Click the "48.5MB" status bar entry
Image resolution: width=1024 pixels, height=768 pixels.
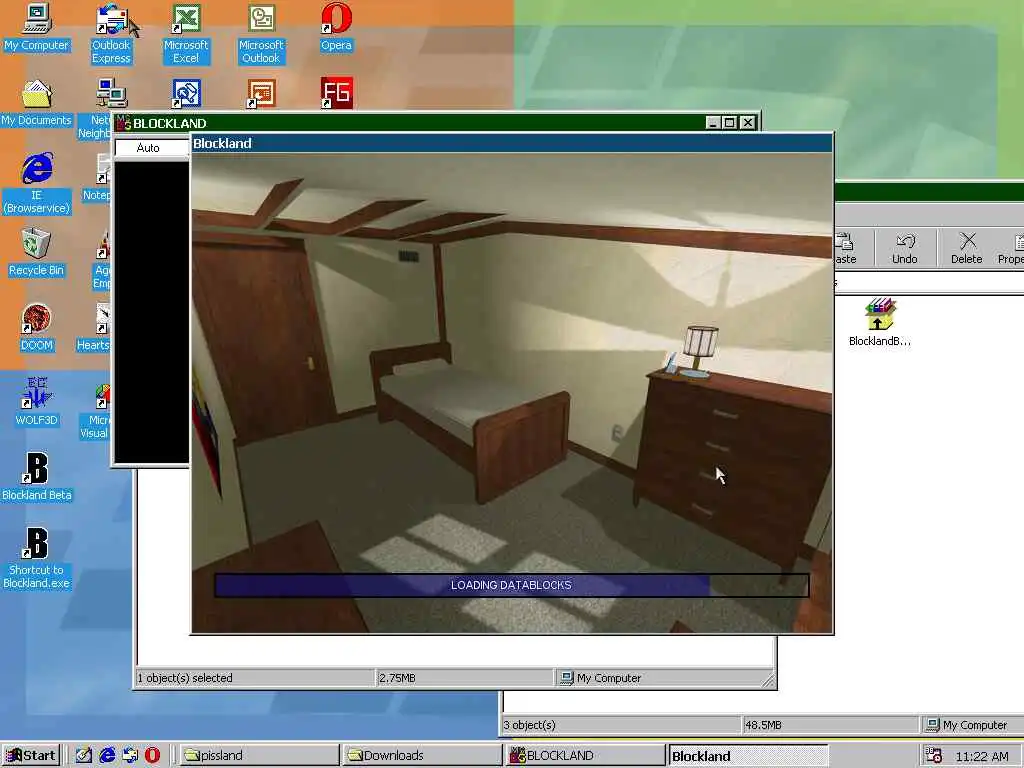763,725
